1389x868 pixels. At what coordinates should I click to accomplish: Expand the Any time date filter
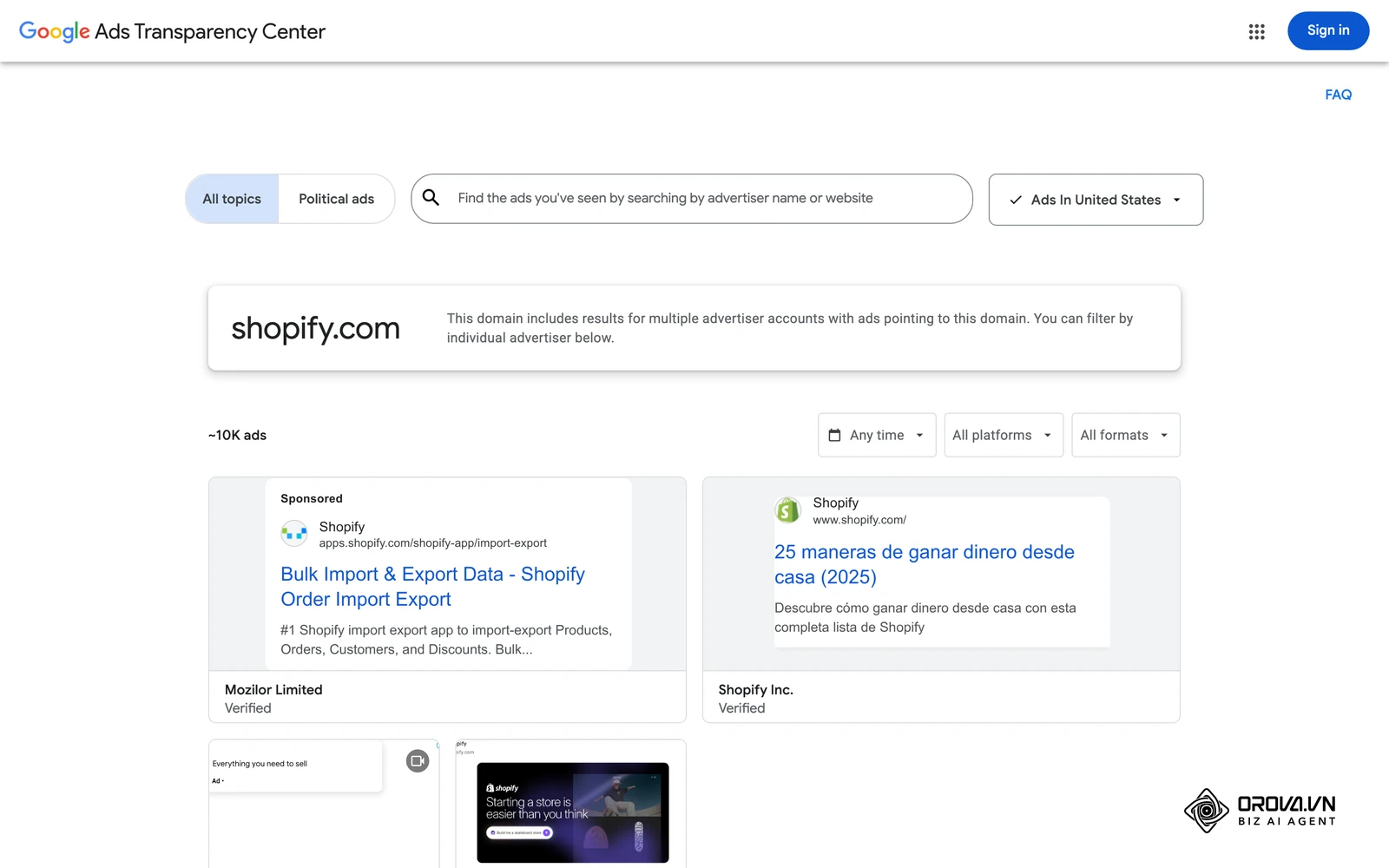point(877,435)
